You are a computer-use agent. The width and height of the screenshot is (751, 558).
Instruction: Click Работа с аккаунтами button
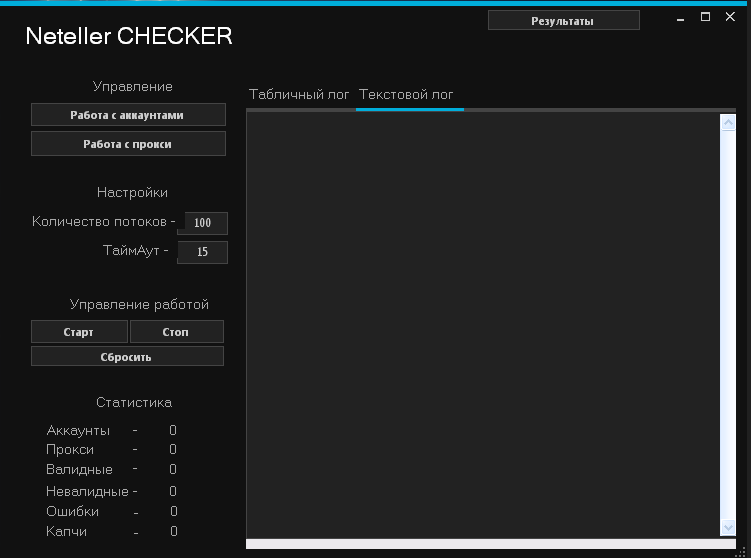click(x=128, y=115)
